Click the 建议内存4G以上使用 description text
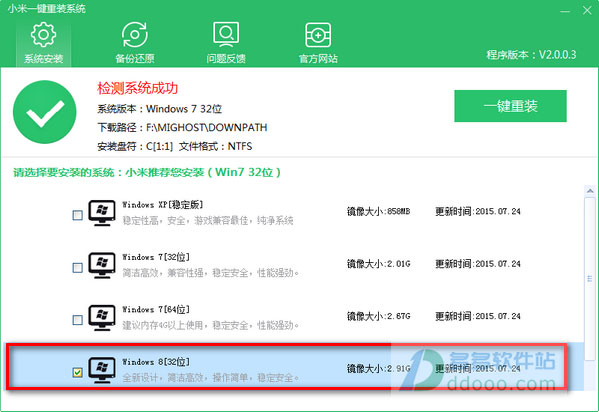599x412 pixels. [210, 325]
